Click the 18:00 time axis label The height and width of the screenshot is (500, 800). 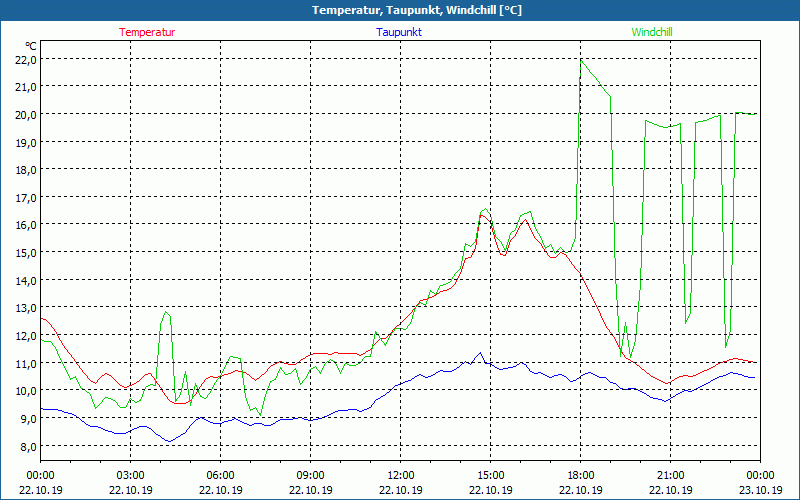(581, 476)
